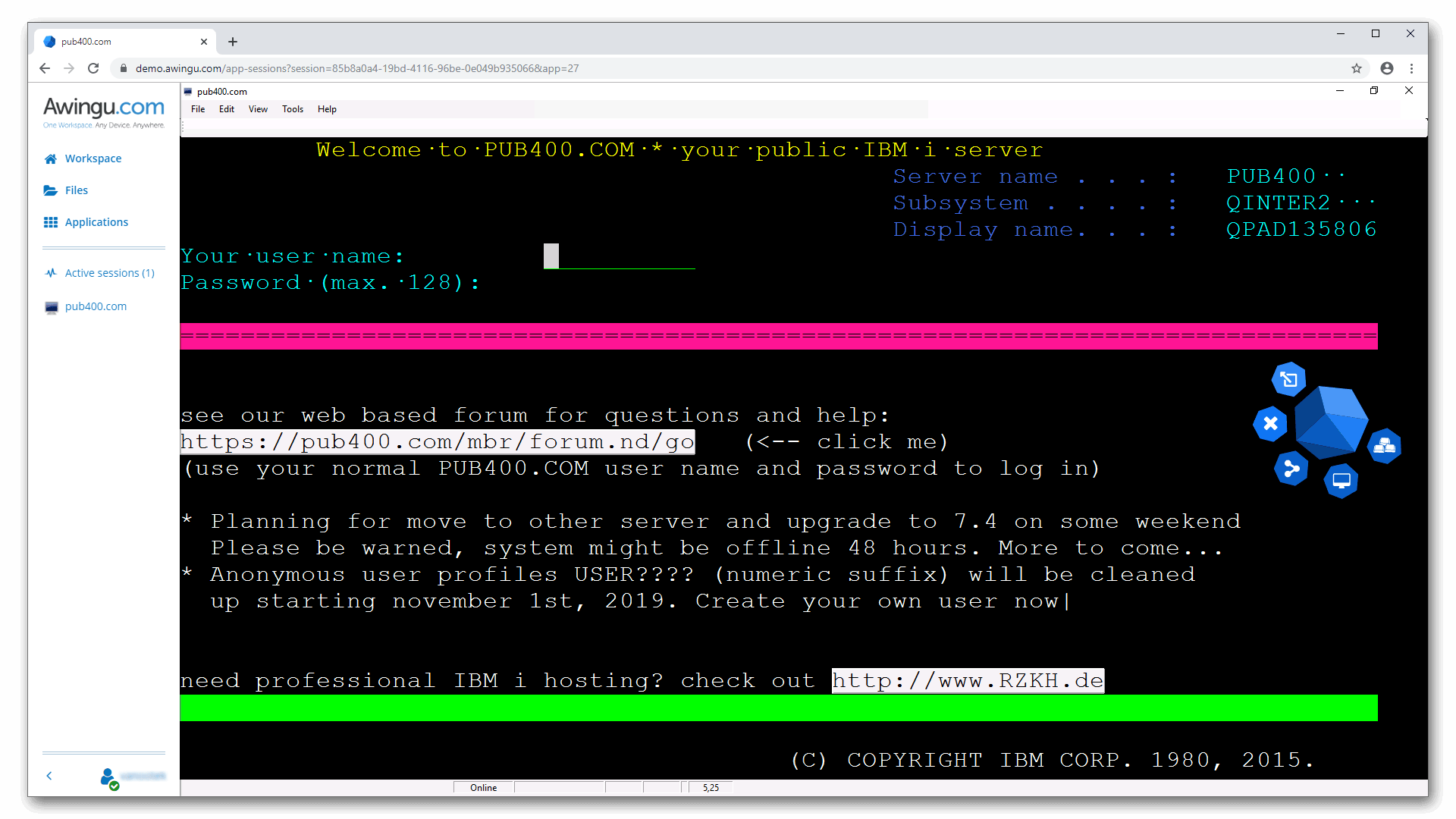The image size is (1456, 819).
Task: Go to Applications link
Action: pyautogui.click(x=96, y=222)
